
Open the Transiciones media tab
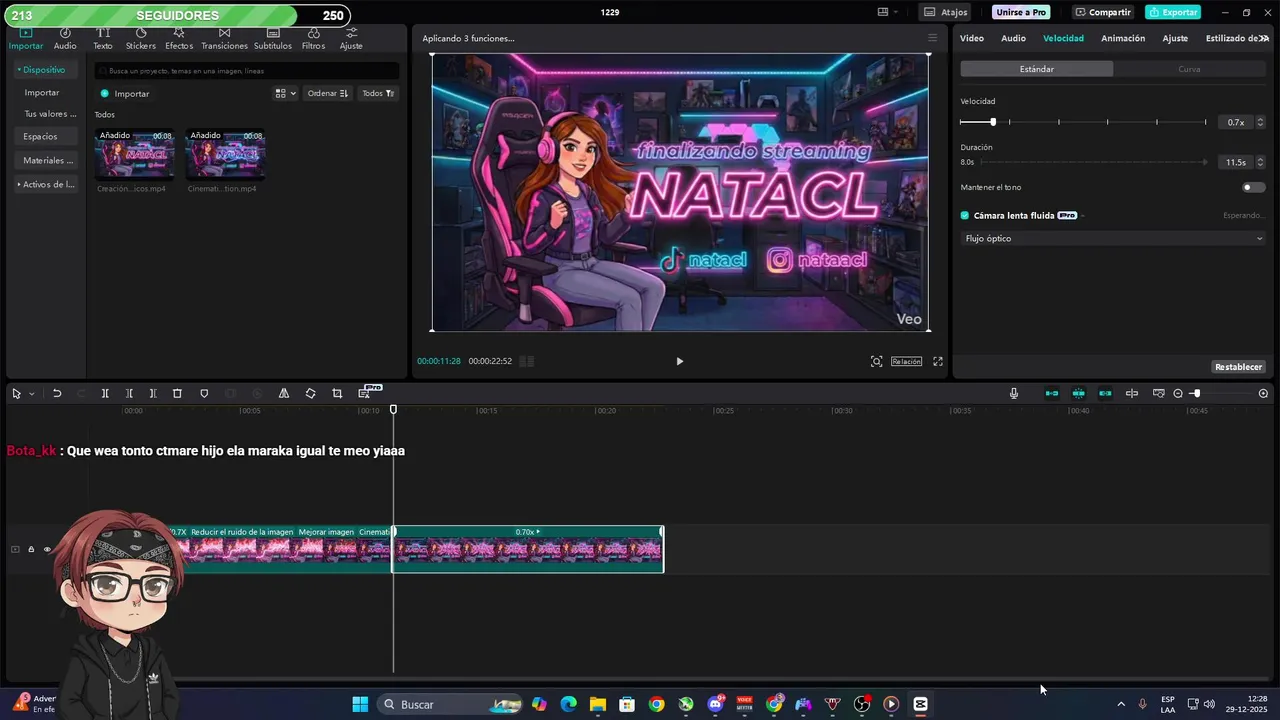(x=224, y=39)
